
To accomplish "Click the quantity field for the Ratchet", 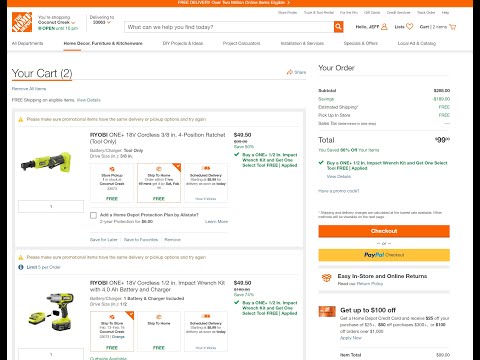I will (x=51, y=206).
